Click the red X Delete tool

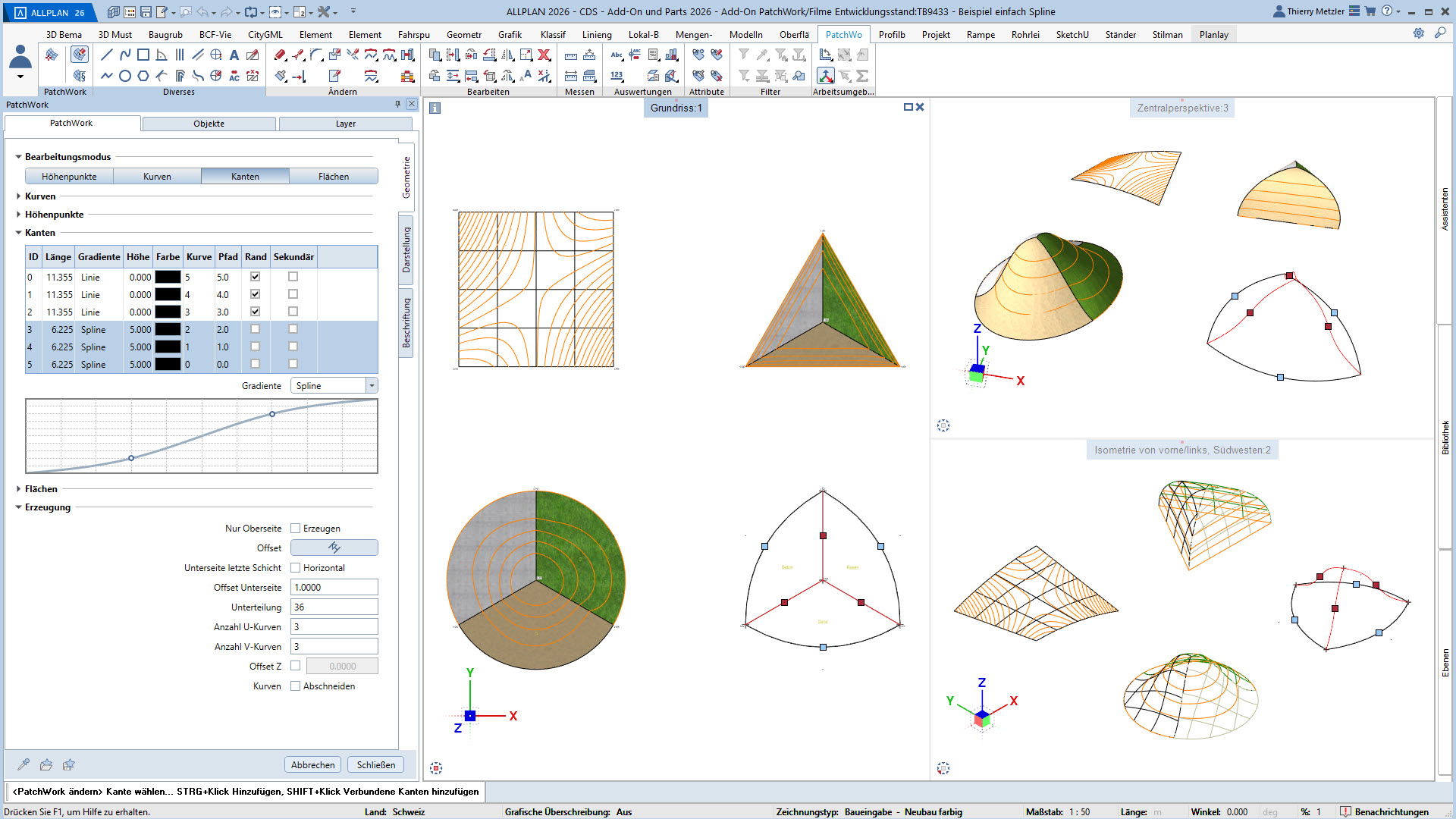pos(544,55)
